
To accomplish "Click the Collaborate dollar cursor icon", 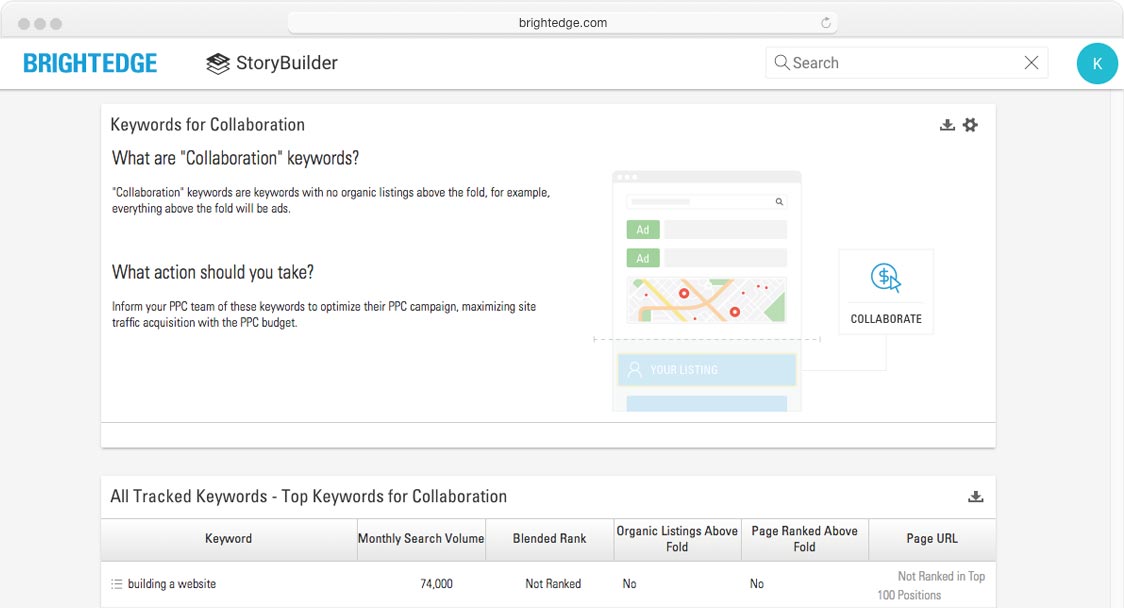I will coord(885,278).
